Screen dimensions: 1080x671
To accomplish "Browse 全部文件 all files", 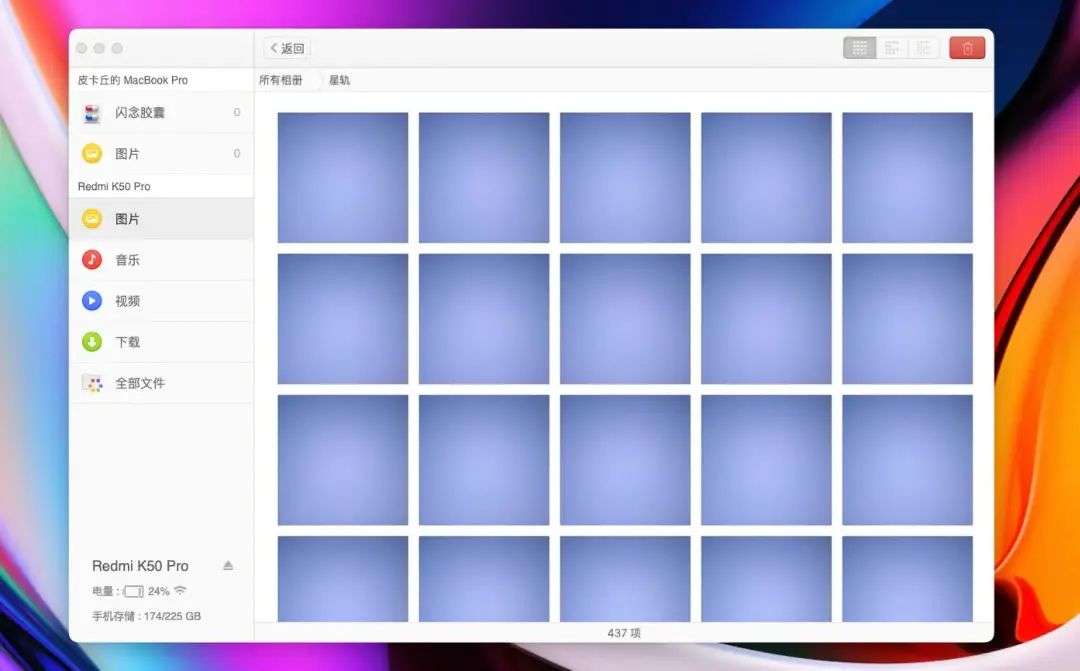I will pyautogui.click(x=139, y=383).
